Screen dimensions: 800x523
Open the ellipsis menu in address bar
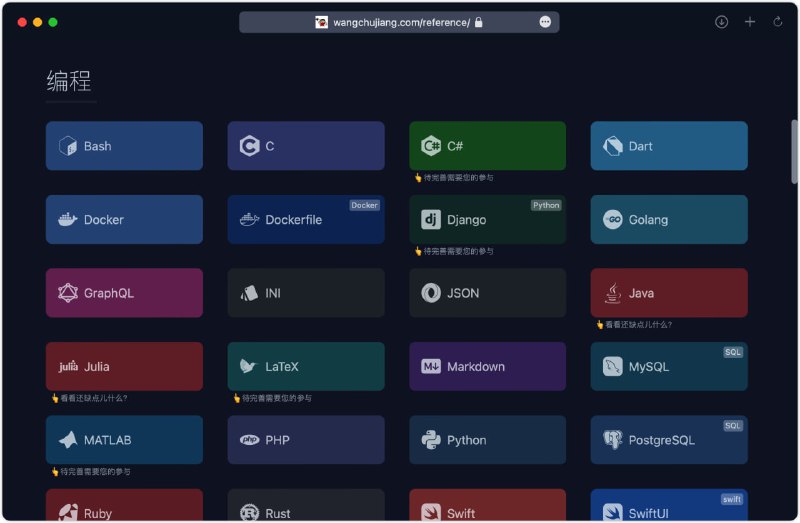pos(545,22)
